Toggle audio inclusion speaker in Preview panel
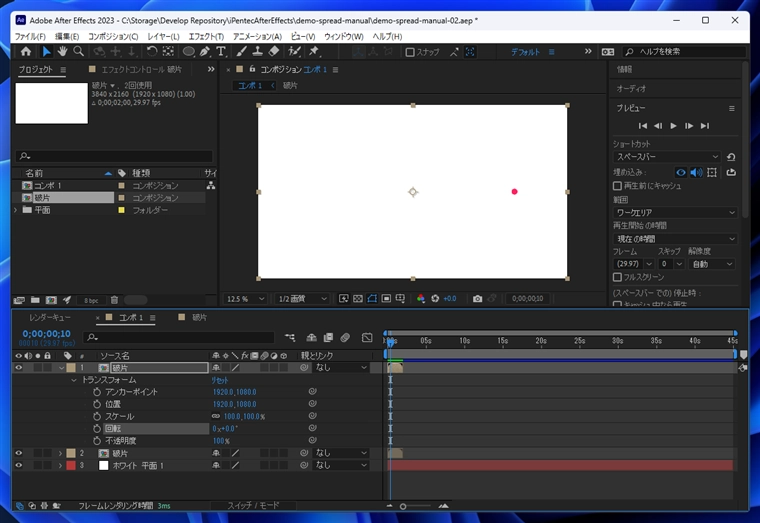Viewport: 760px width, 523px height. tap(696, 172)
